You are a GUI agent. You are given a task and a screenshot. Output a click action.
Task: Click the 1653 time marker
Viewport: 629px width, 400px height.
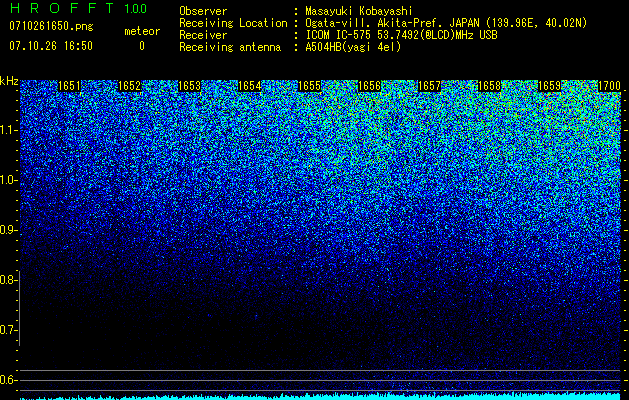(x=189, y=86)
